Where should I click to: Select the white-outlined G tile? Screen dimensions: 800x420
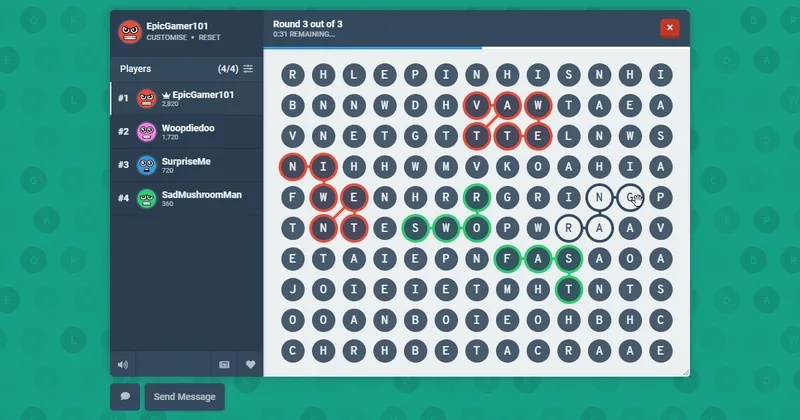tap(630, 197)
